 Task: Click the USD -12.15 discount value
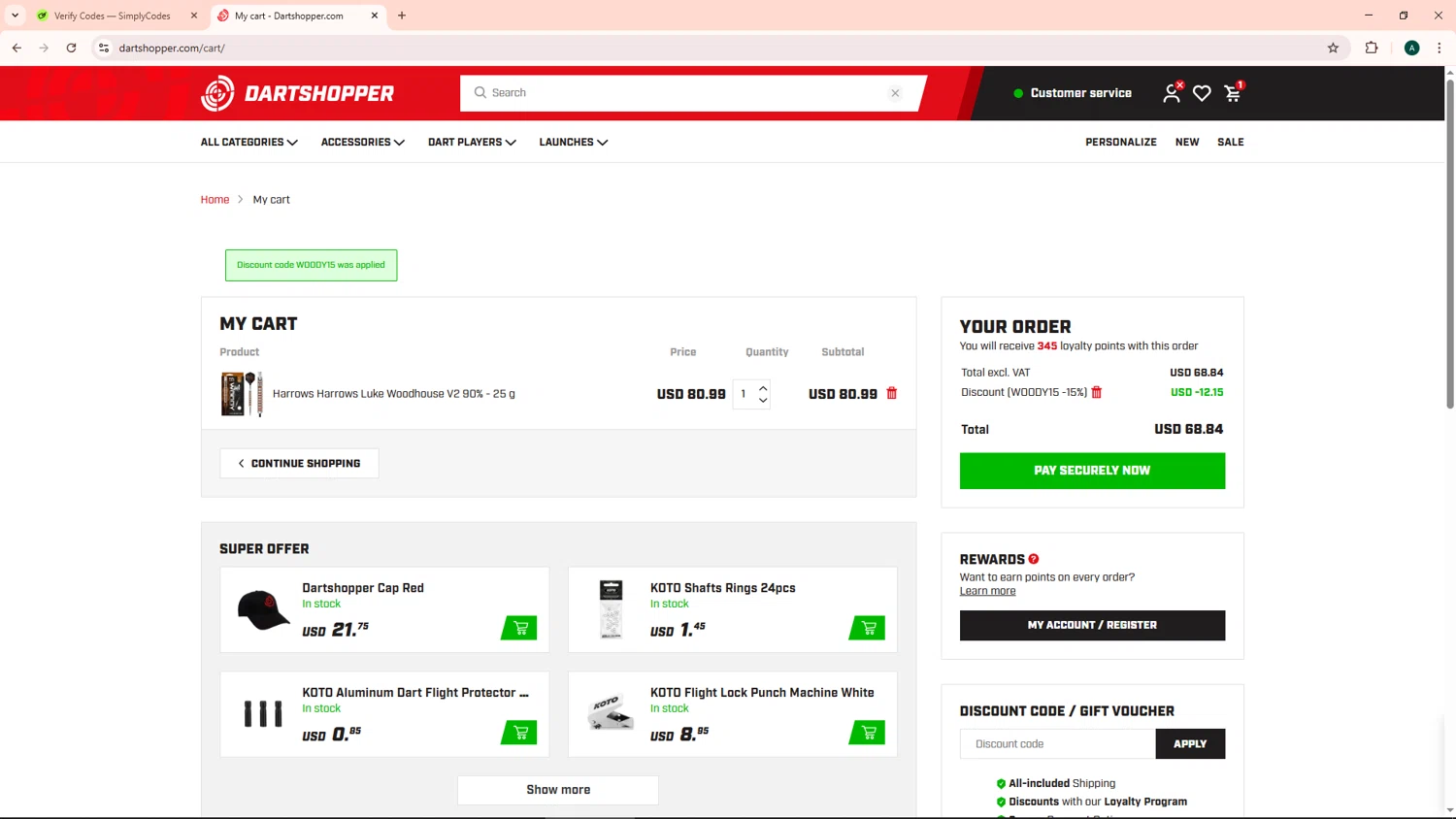pyautogui.click(x=1197, y=392)
